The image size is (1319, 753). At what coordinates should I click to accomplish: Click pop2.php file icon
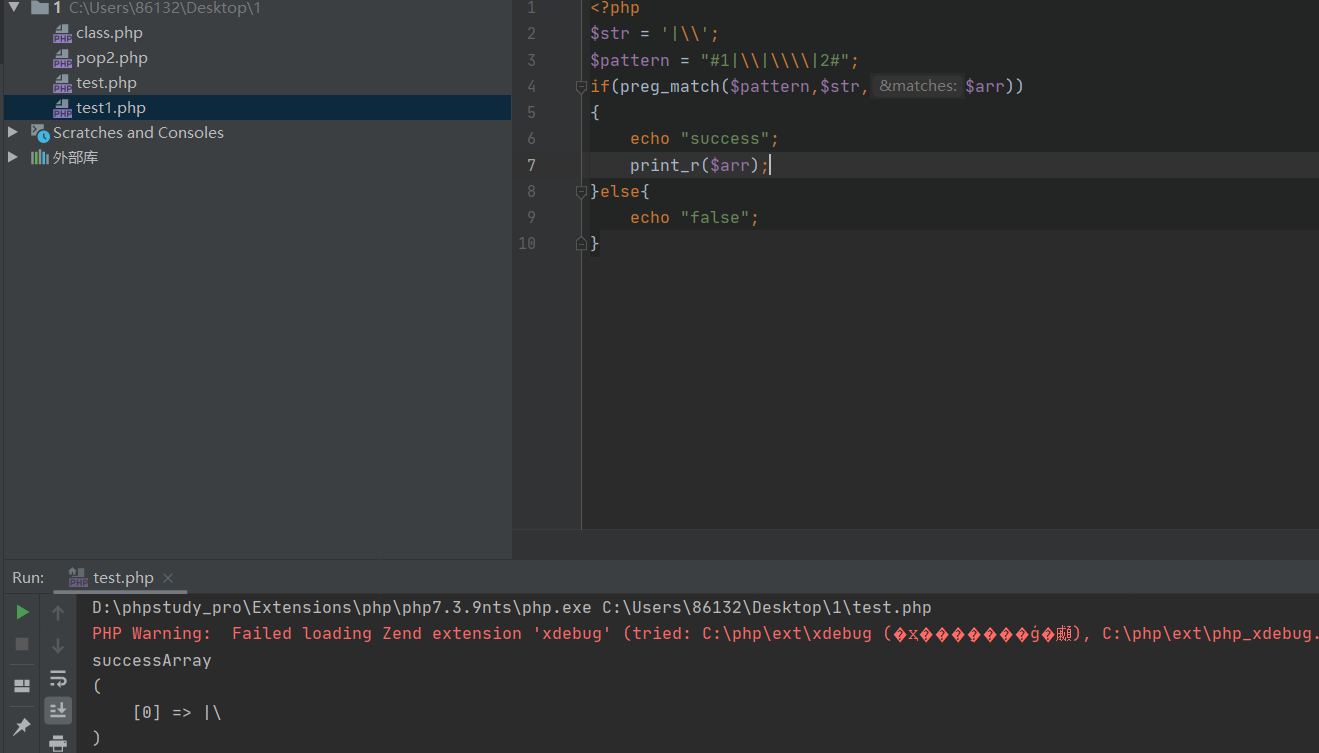[x=62, y=59]
